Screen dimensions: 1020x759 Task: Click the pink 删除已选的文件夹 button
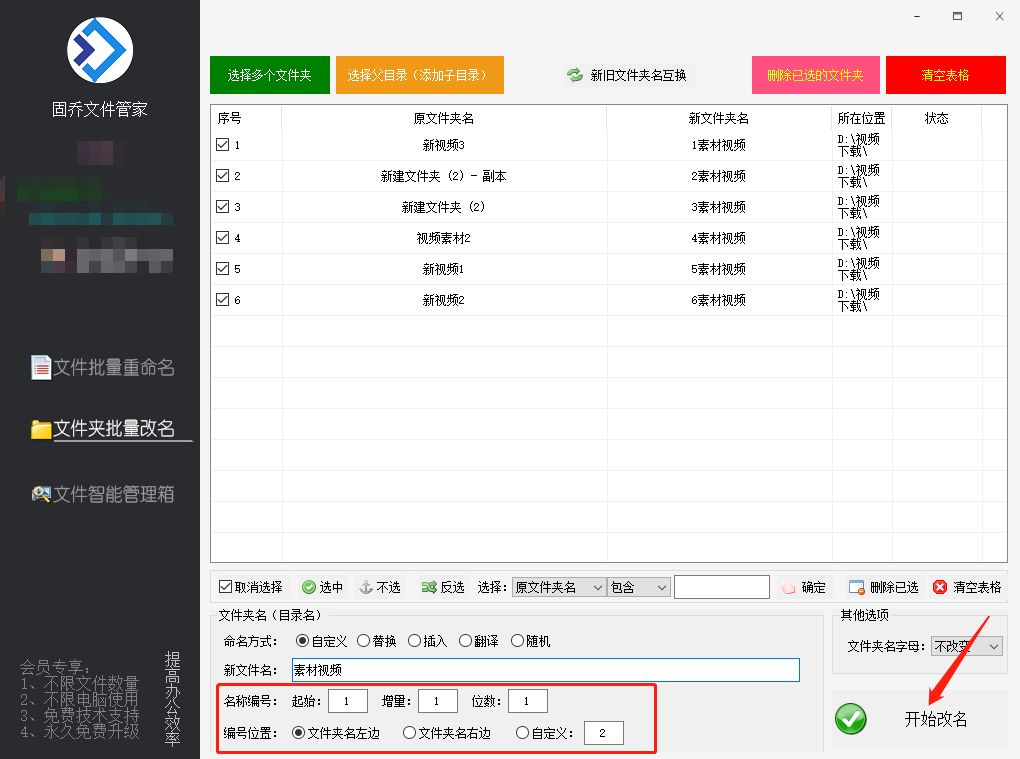coord(816,75)
